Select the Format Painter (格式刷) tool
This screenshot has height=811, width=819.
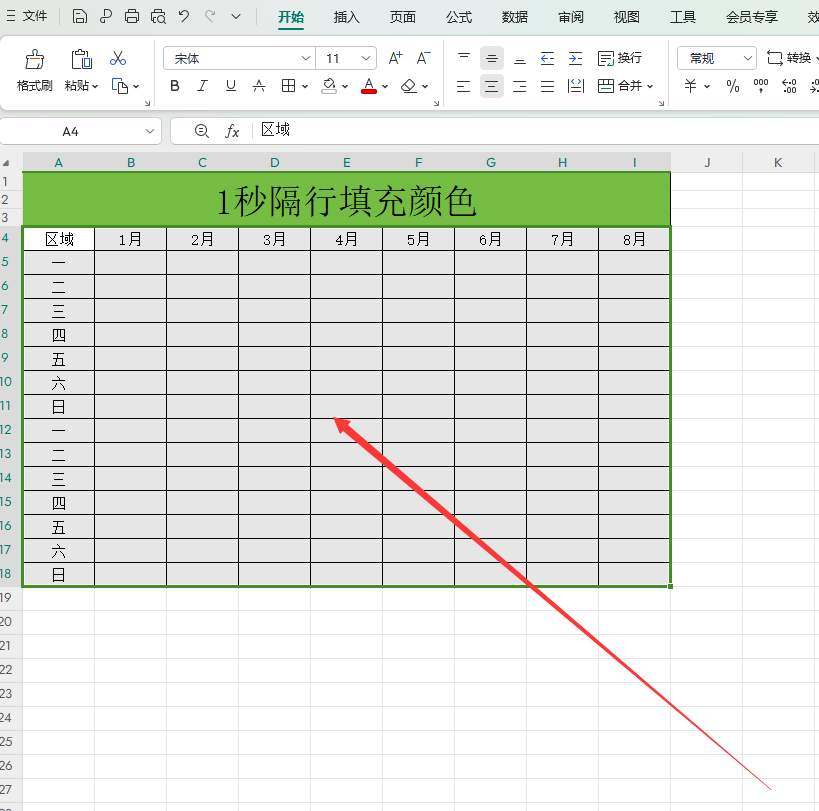coord(34,70)
